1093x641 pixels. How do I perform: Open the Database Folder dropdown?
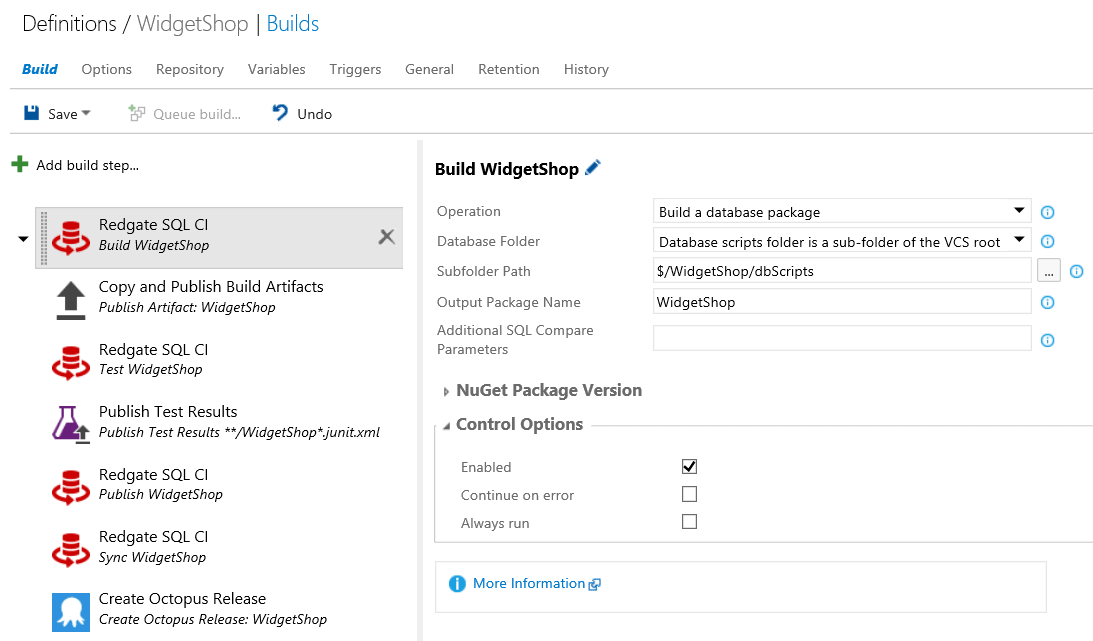point(841,242)
